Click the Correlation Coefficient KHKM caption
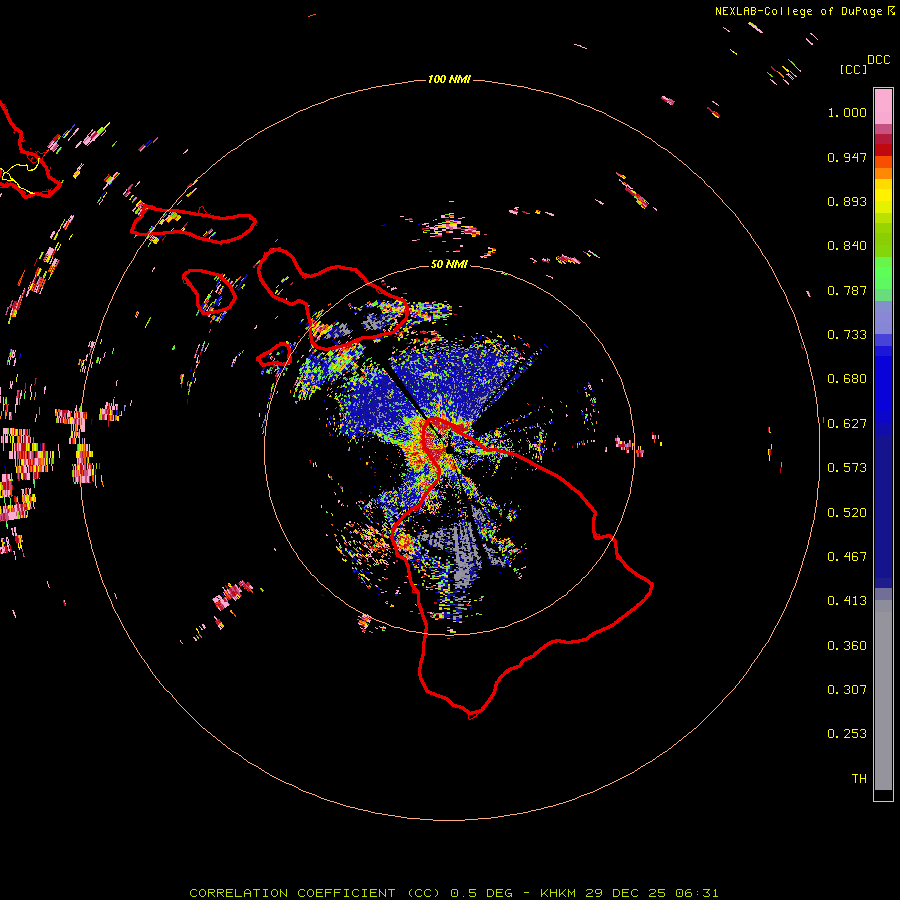Image resolution: width=900 pixels, height=900 pixels. 453,893
